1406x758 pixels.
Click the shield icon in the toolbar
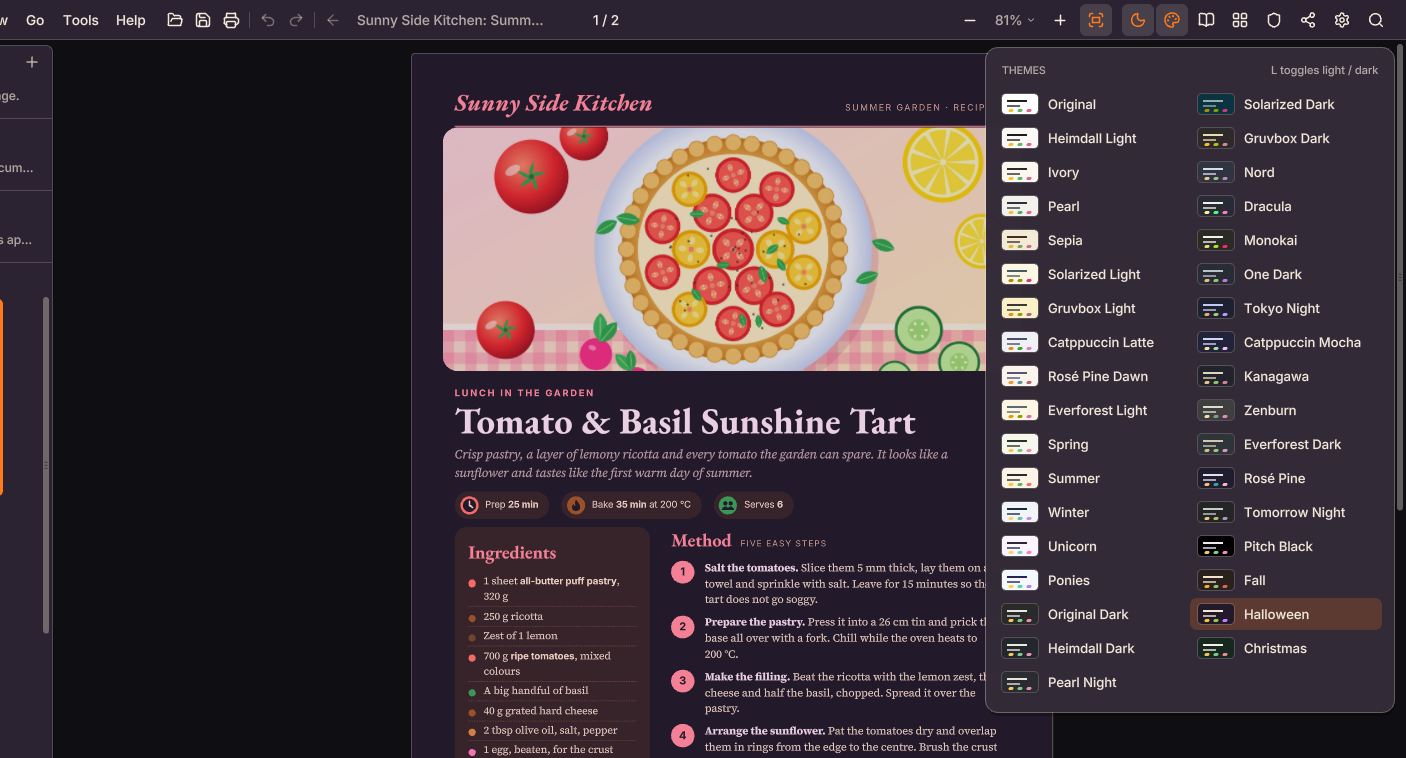(1274, 20)
